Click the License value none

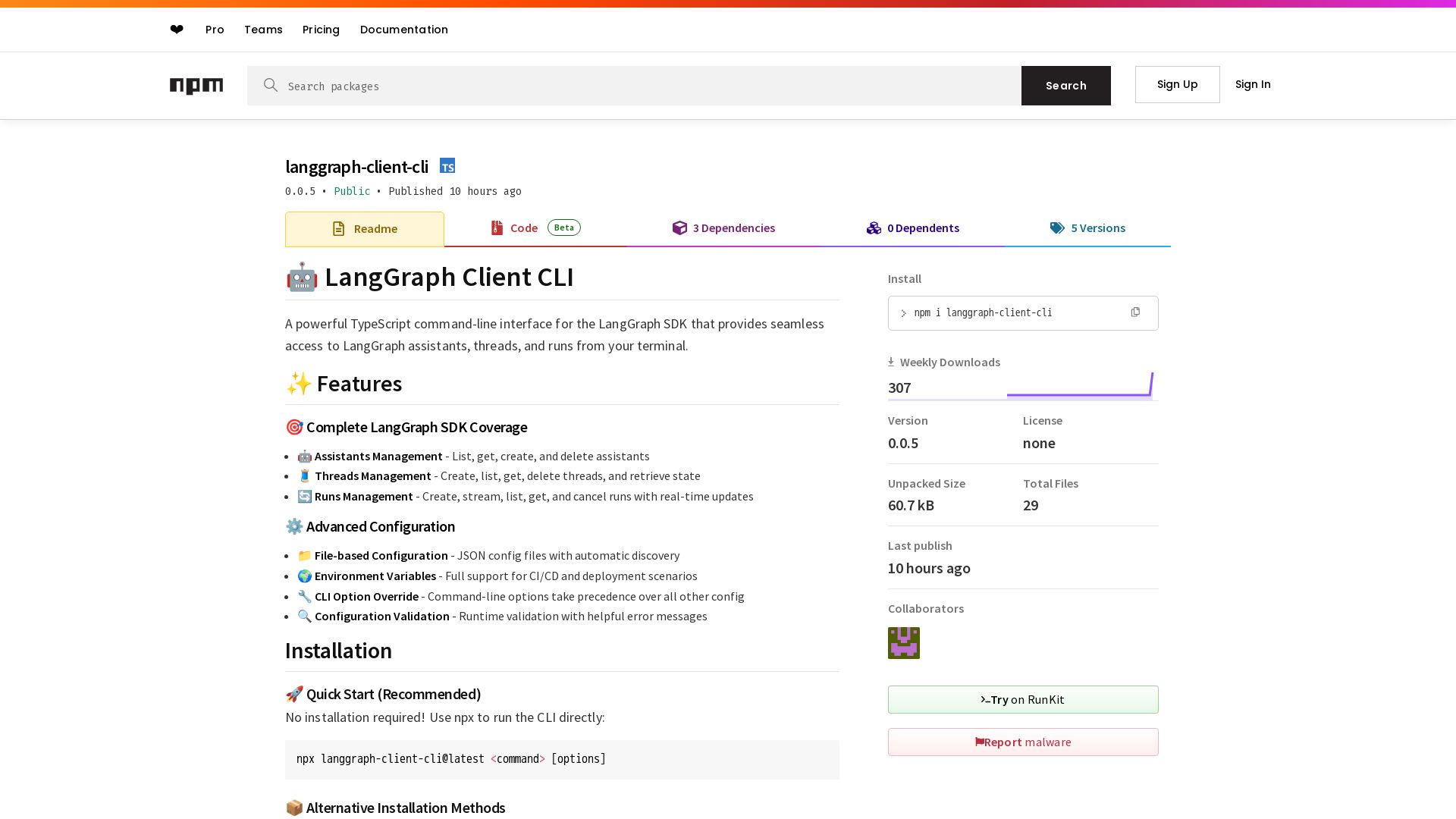coord(1039,444)
